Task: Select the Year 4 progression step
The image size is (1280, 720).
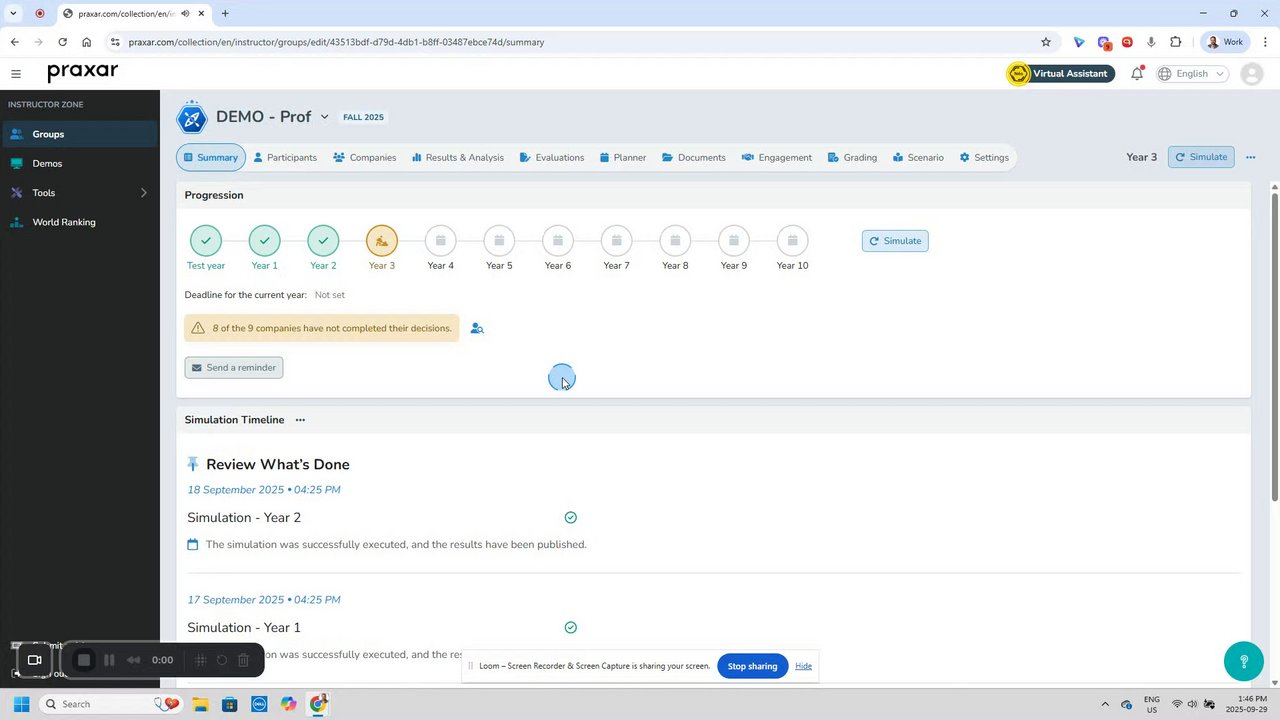Action: [441, 241]
